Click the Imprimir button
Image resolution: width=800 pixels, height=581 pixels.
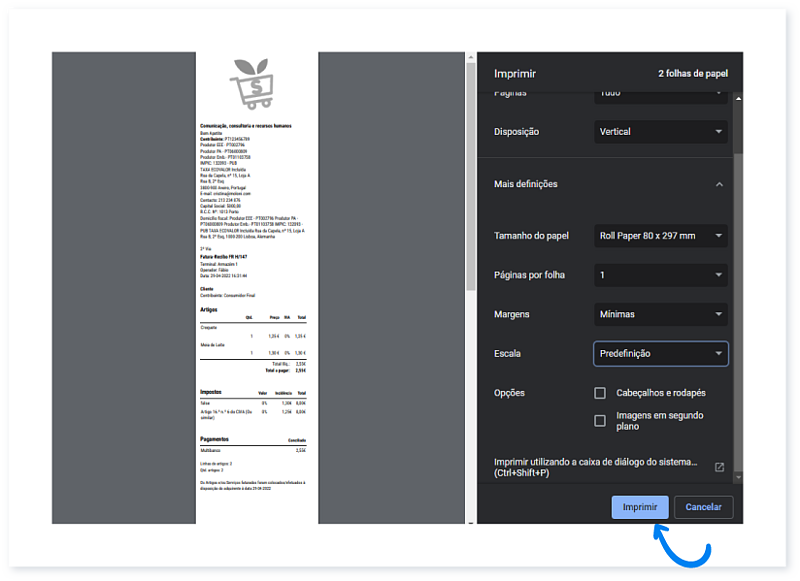point(640,507)
